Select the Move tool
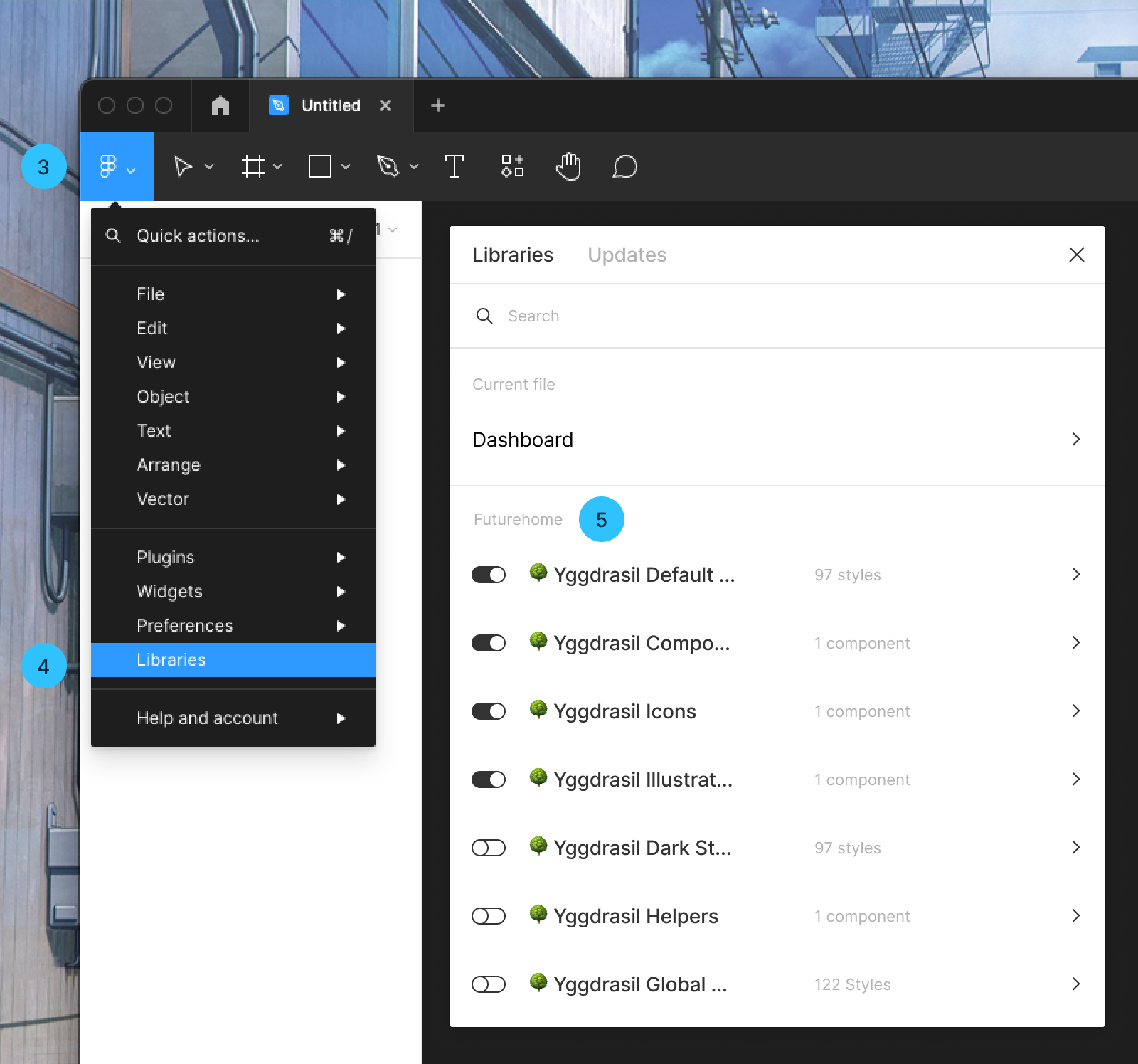The image size is (1138, 1064). point(184,166)
